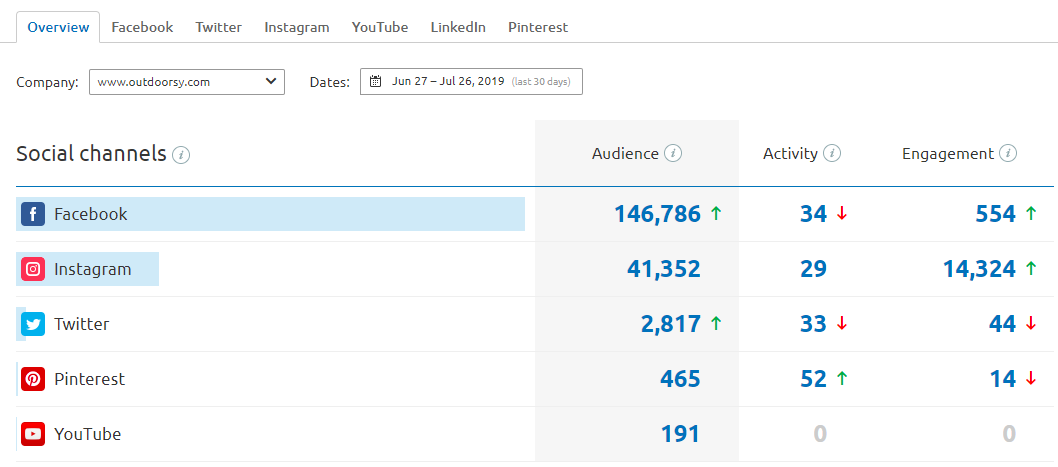Switch to the Instagram tab
1058x467 pixels.
pyautogui.click(x=297, y=28)
